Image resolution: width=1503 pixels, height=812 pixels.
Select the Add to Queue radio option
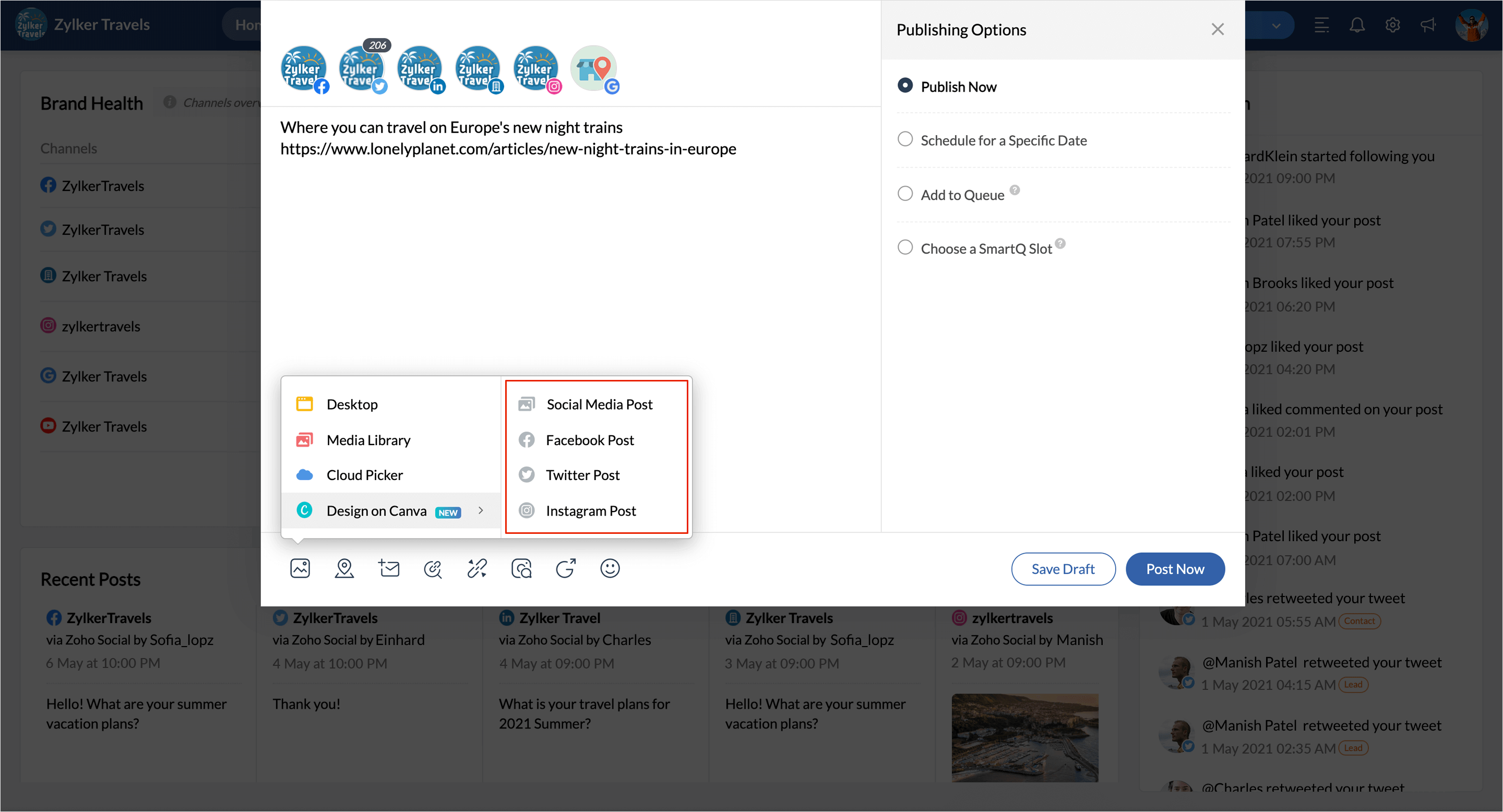[905, 194]
